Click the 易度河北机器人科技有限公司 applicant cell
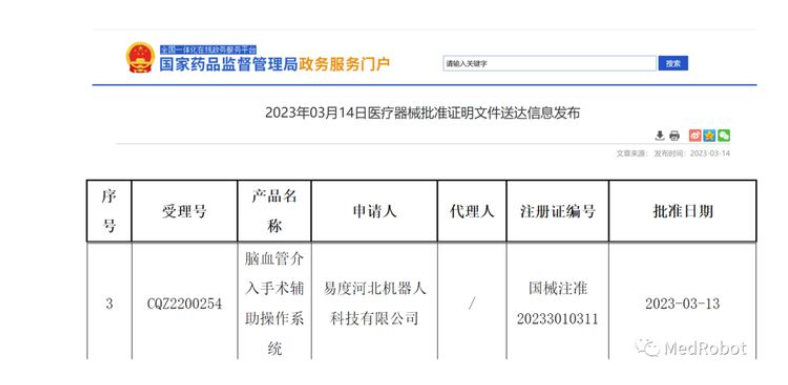The image size is (788, 385). 374,304
